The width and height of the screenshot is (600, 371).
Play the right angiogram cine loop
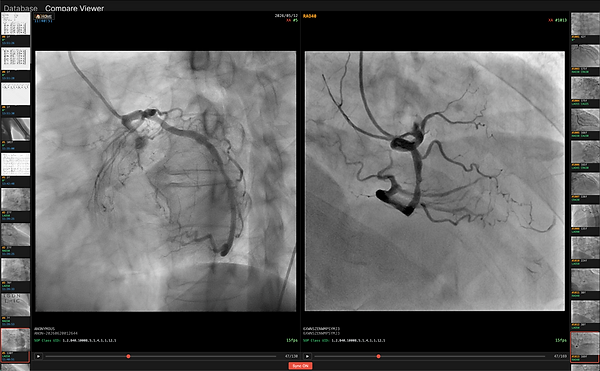pos(307,356)
